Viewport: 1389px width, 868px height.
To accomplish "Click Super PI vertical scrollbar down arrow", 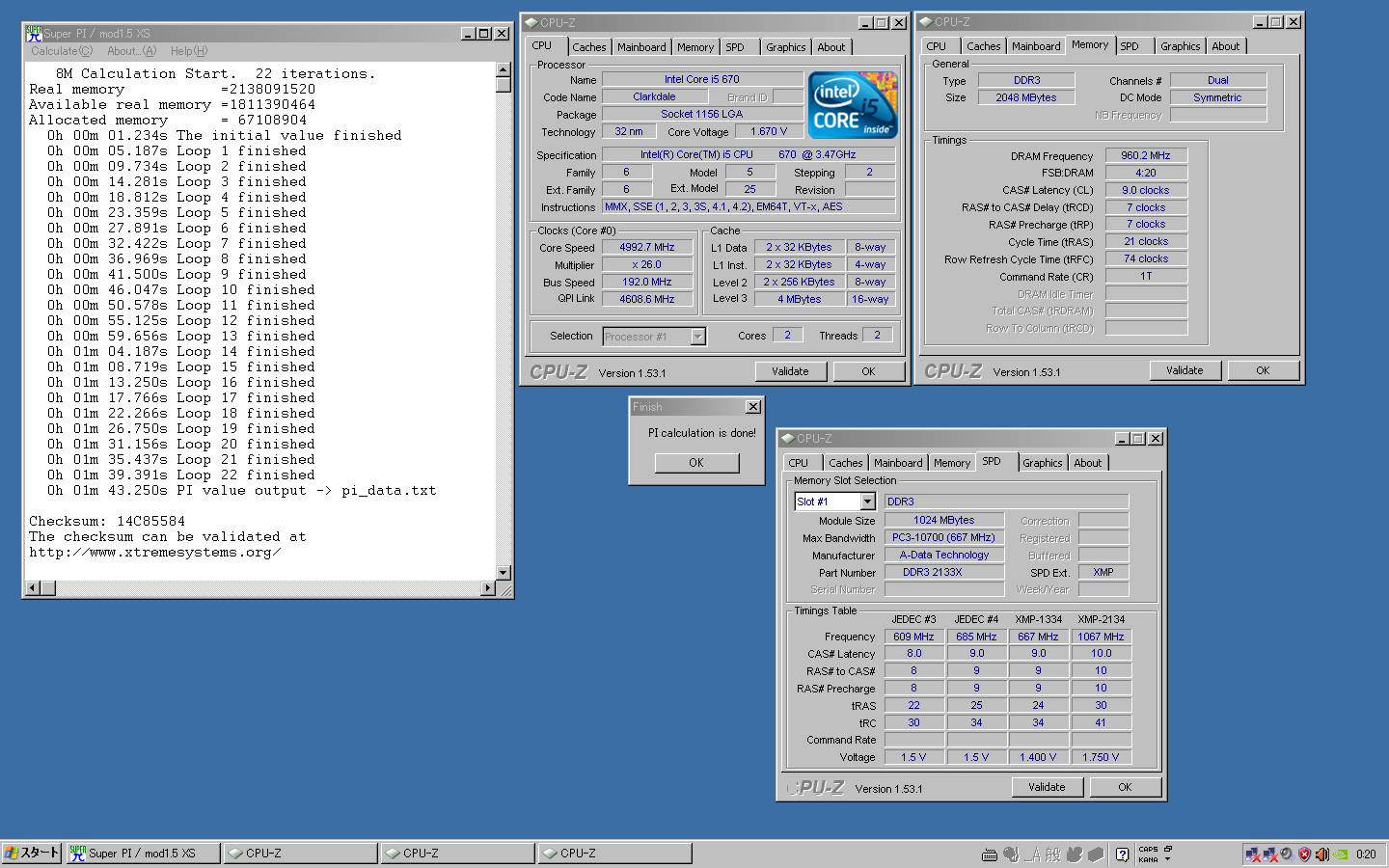I will (503, 573).
